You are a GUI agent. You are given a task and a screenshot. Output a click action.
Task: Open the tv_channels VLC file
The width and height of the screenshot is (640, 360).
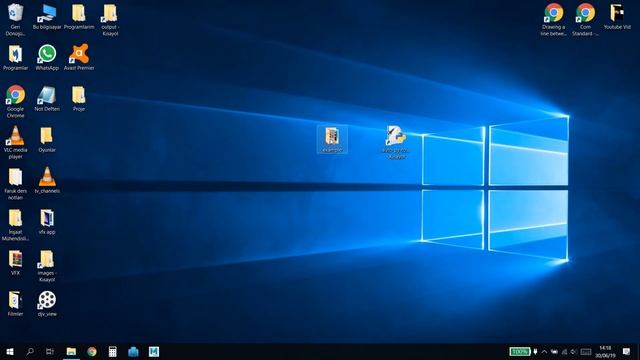(x=47, y=180)
